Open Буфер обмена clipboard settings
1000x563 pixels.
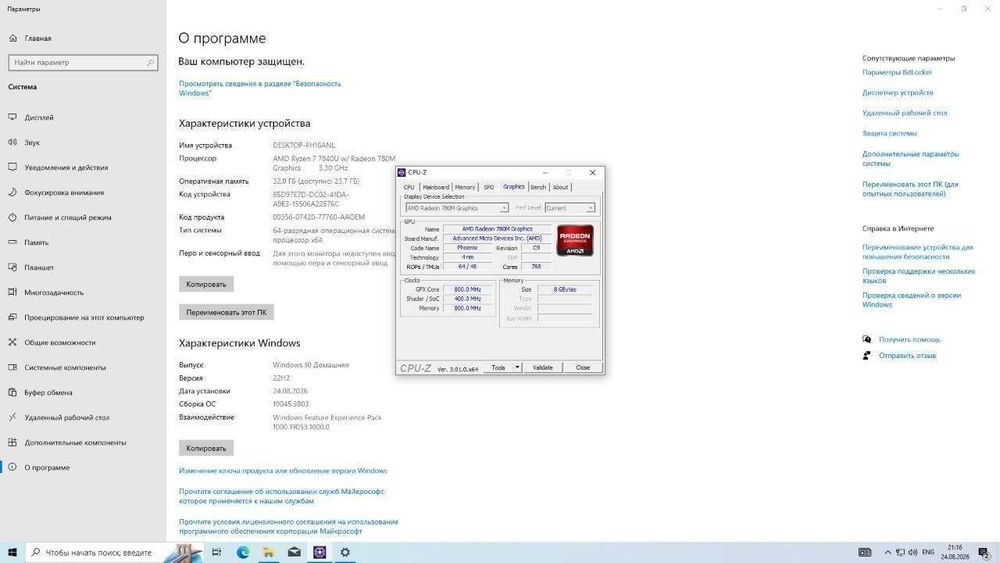[48, 392]
